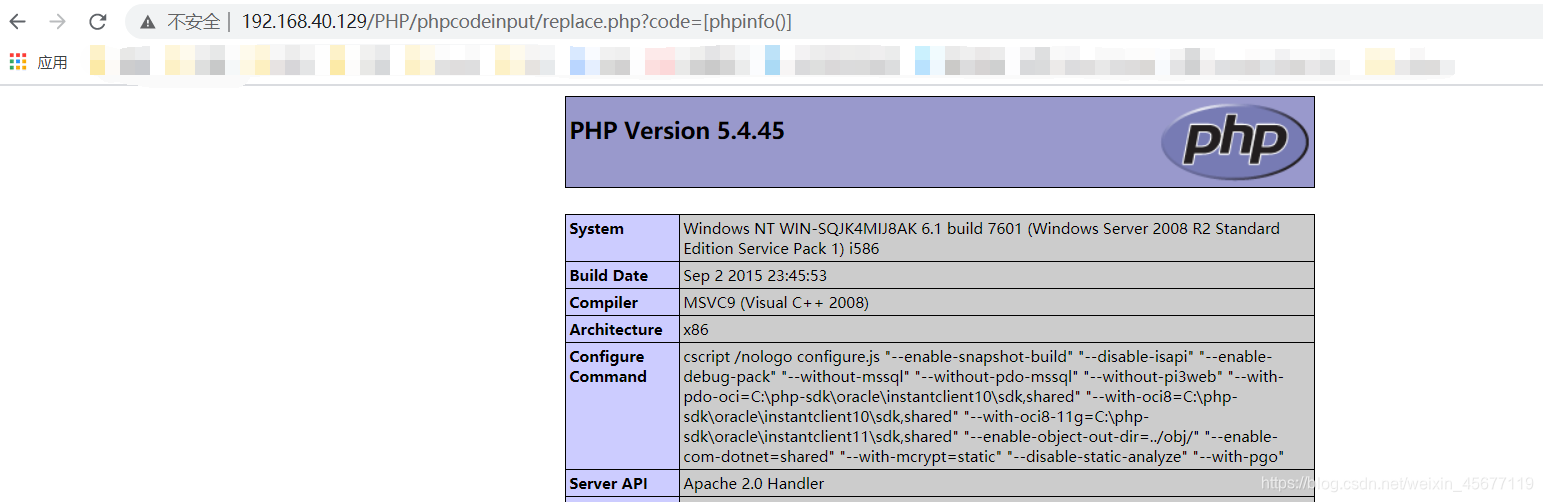The width and height of the screenshot is (1543, 502).
Task: Click the browser forward arrow
Action: [58, 21]
